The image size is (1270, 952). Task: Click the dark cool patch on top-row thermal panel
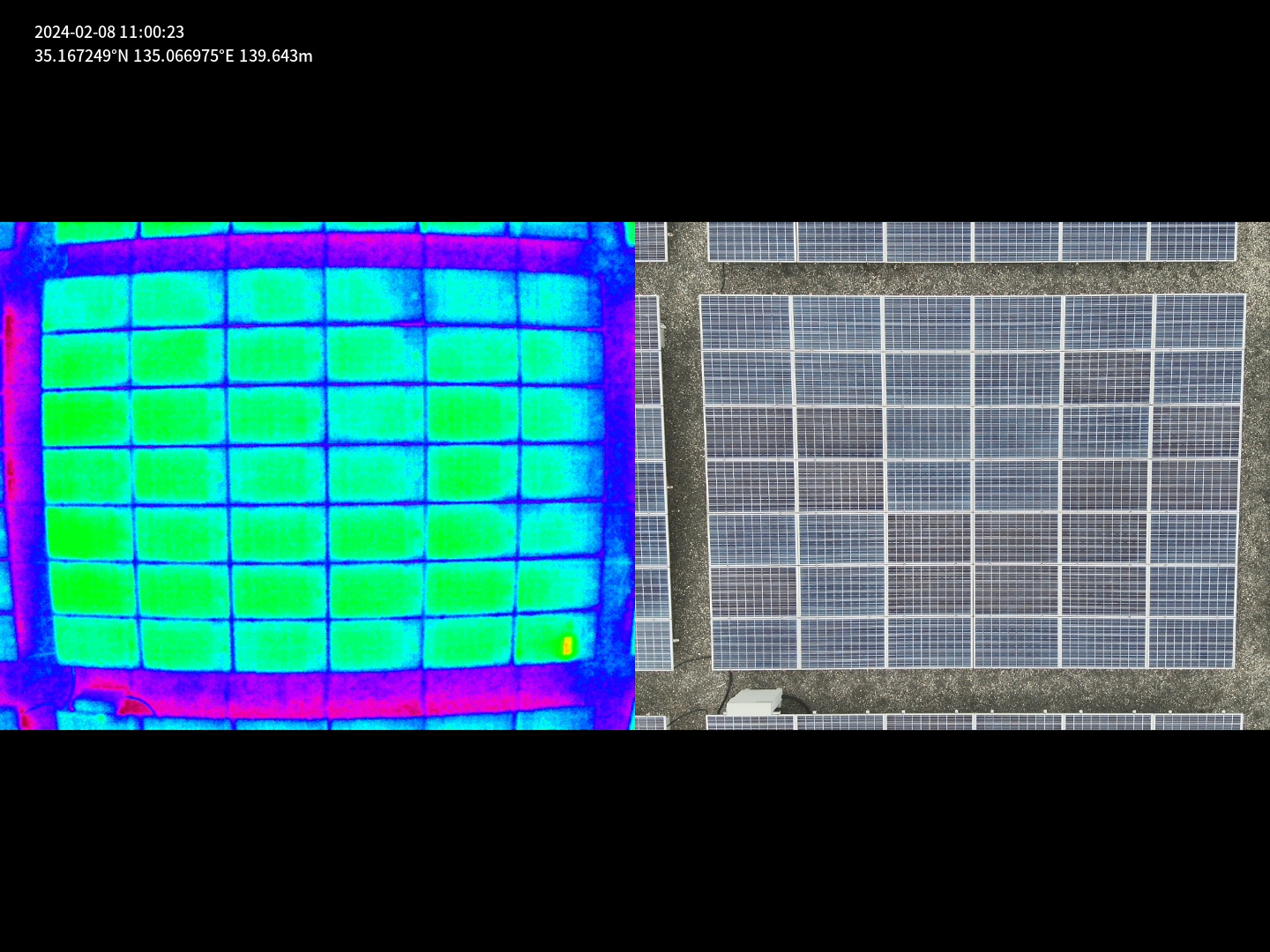[x=407, y=304]
